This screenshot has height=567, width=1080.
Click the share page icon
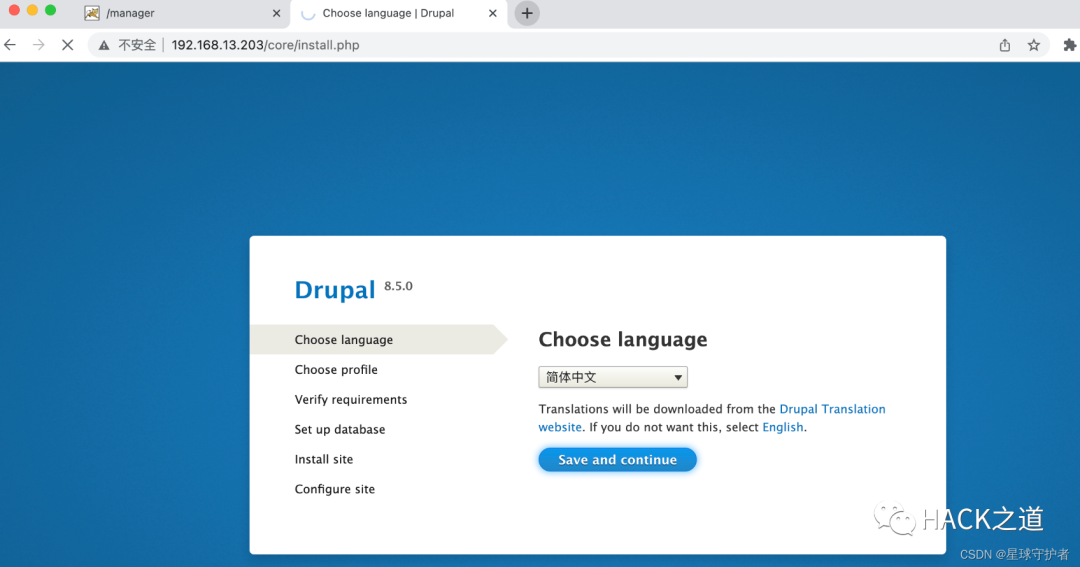tap(1005, 45)
